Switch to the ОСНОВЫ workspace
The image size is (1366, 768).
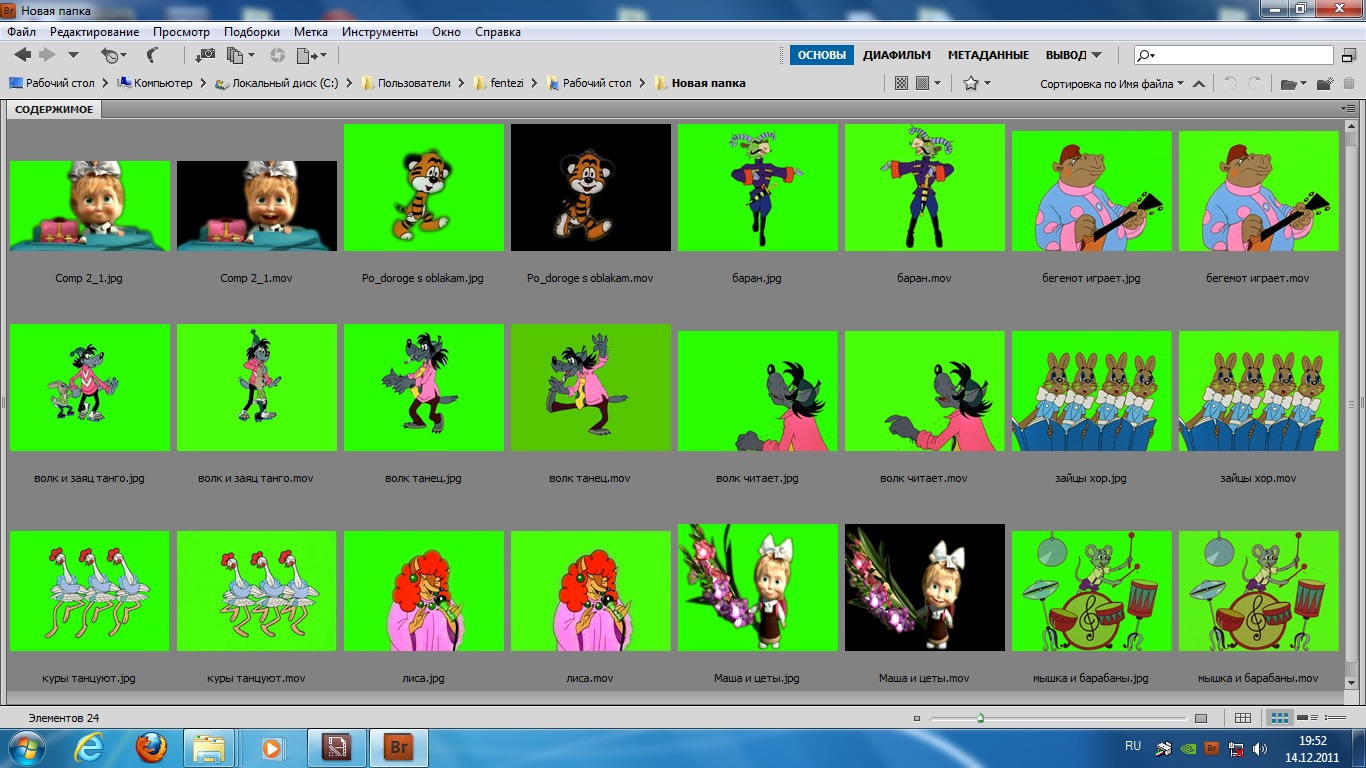821,55
